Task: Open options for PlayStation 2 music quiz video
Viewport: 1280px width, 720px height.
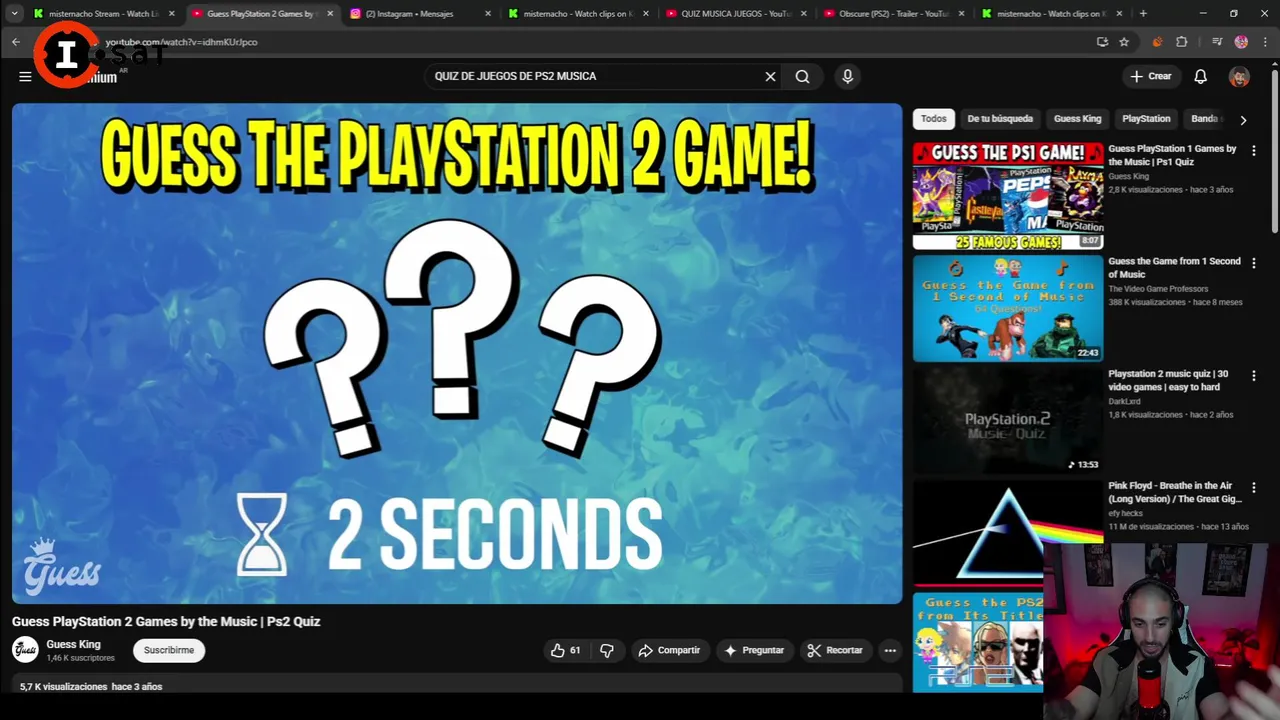Action: (x=1253, y=375)
